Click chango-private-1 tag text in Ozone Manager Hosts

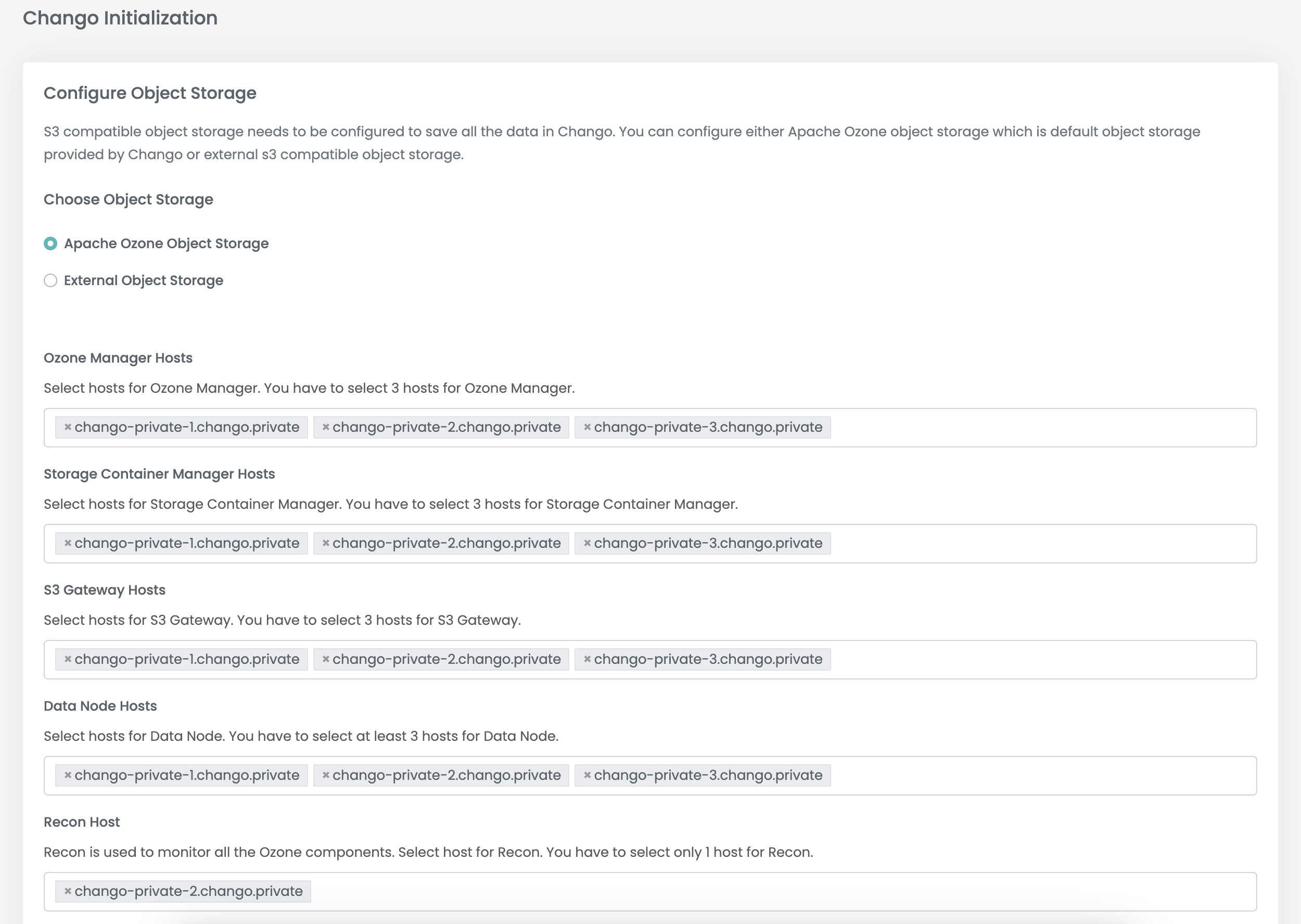pyautogui.click(x=187, y=427)
